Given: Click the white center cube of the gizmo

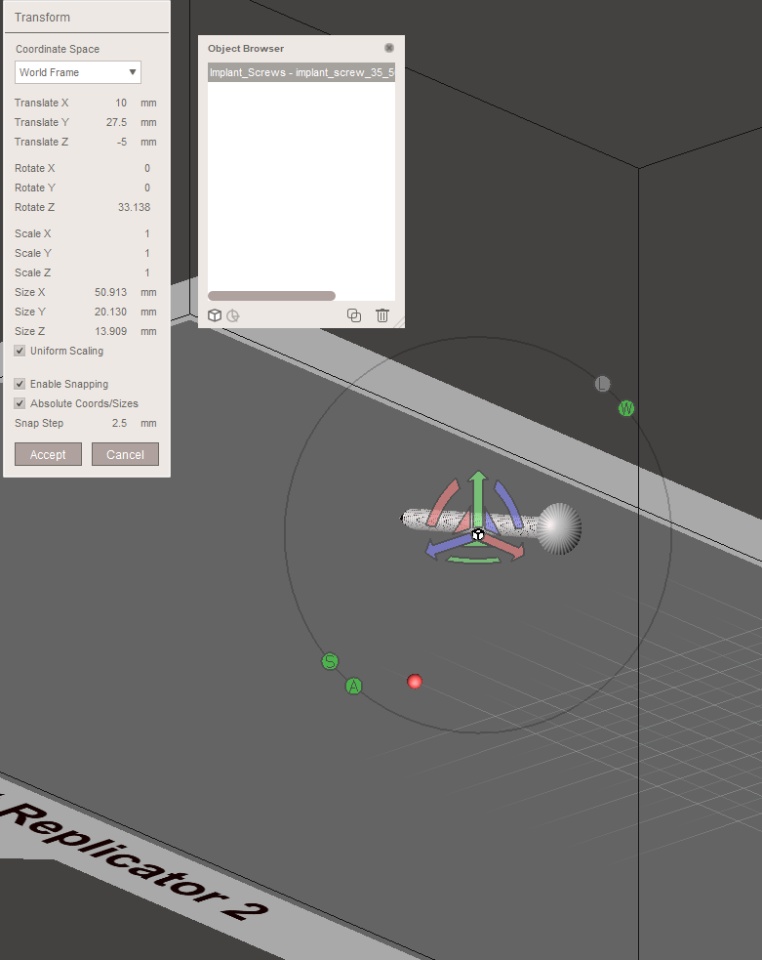Looking at the screenshot, I should click(478, 535).
